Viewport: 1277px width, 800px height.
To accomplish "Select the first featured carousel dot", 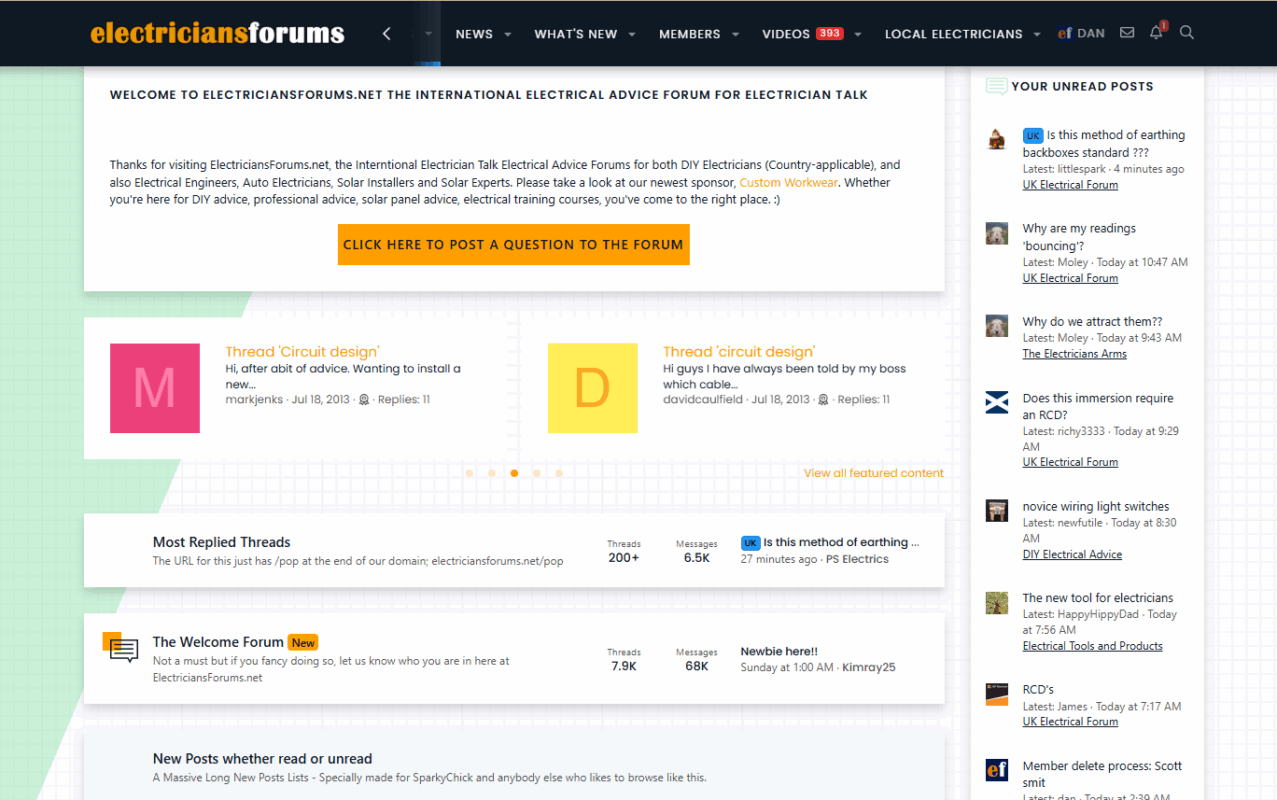I will point(470,473).
